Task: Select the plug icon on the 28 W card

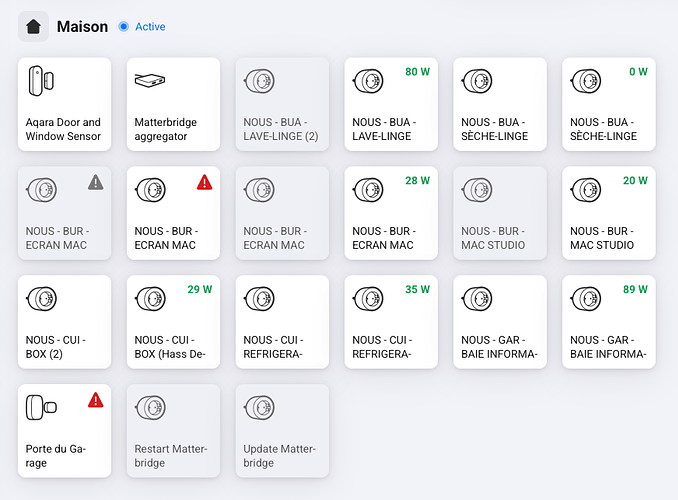Action: (x=368, y=190)
